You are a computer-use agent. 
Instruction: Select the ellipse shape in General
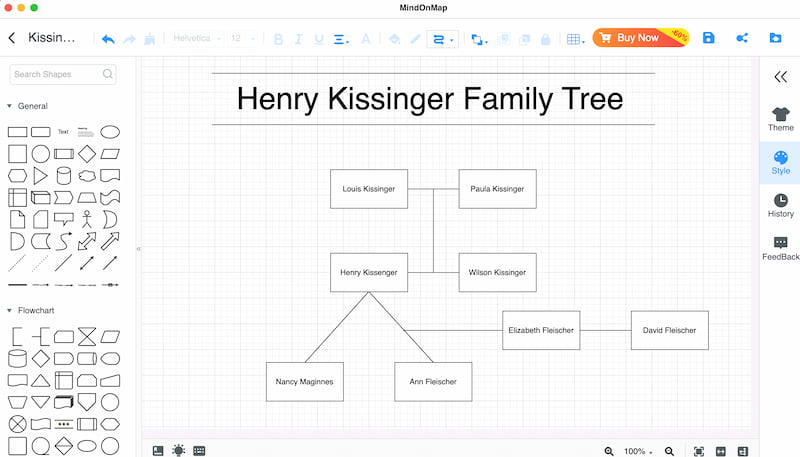(x=110, y=131)
